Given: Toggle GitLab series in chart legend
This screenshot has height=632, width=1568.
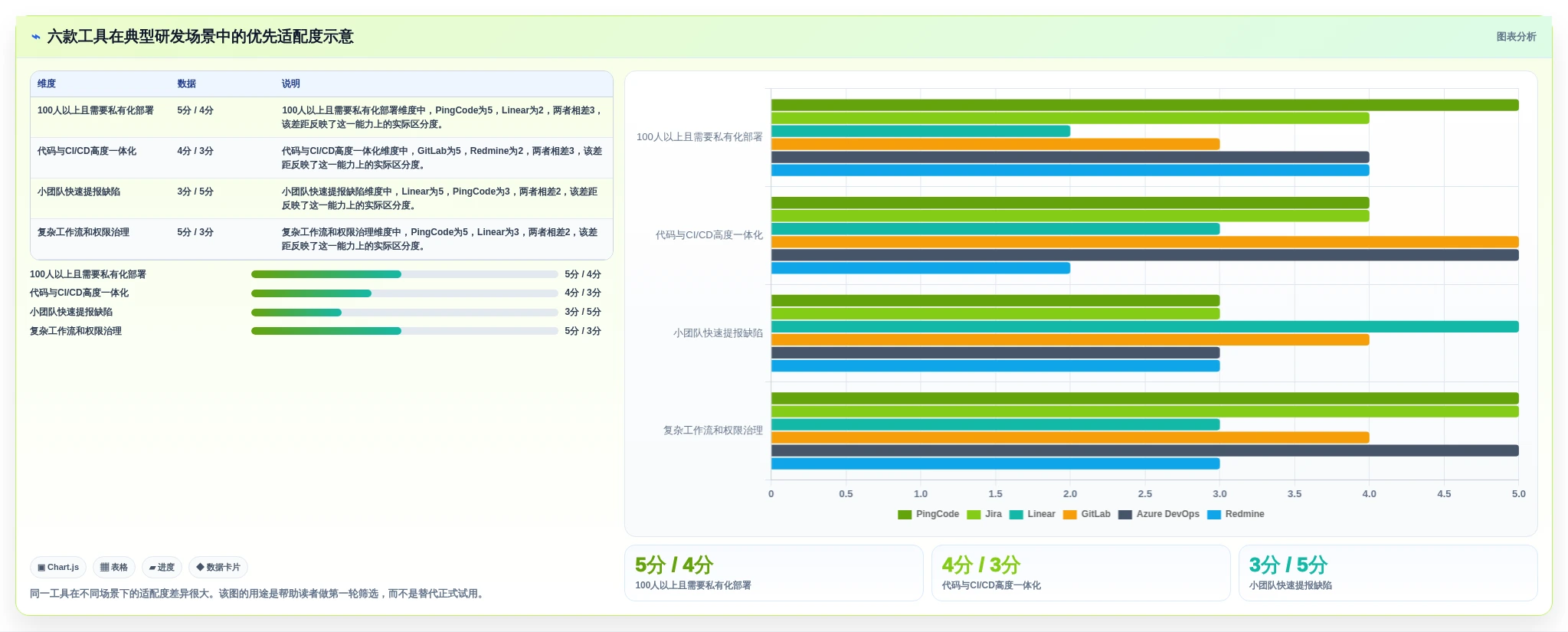Looking at the screenshot, I should point(1087,514).
